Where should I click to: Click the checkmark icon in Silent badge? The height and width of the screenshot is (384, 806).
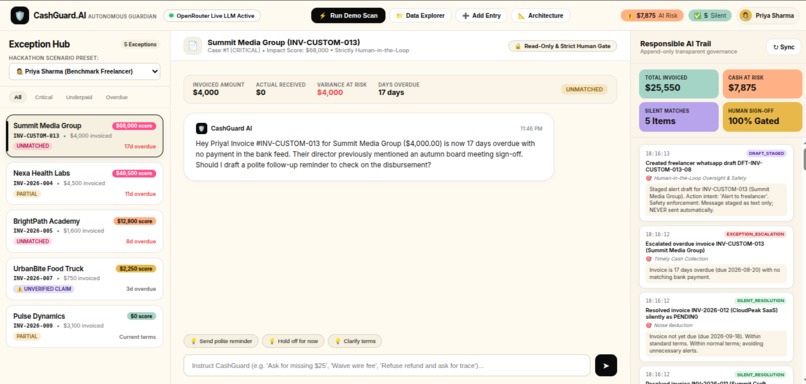click(698, 16)
